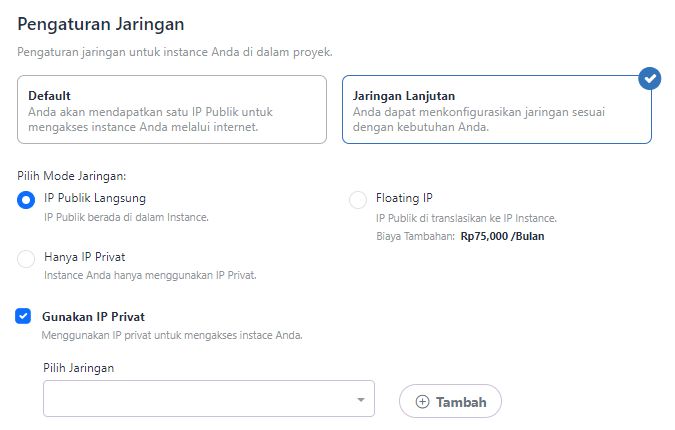Uncheck the Gunakan IP Privat checkbox
The width and height of the screenshot is (675, 430).
(x=23, y=316)
